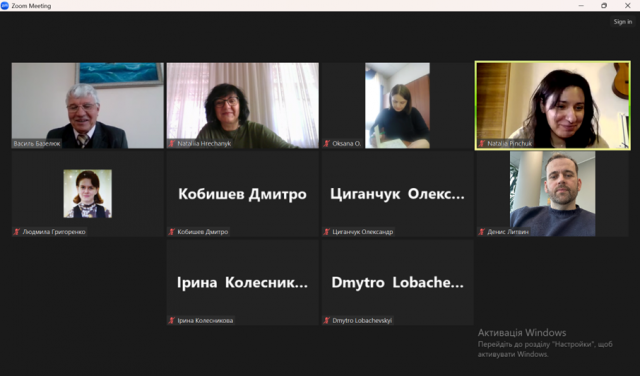This screenshot has width=640, height=376.
Task: Click muted mic icon beside Людмила Григоренко
Action: click(x=17, y=232)
